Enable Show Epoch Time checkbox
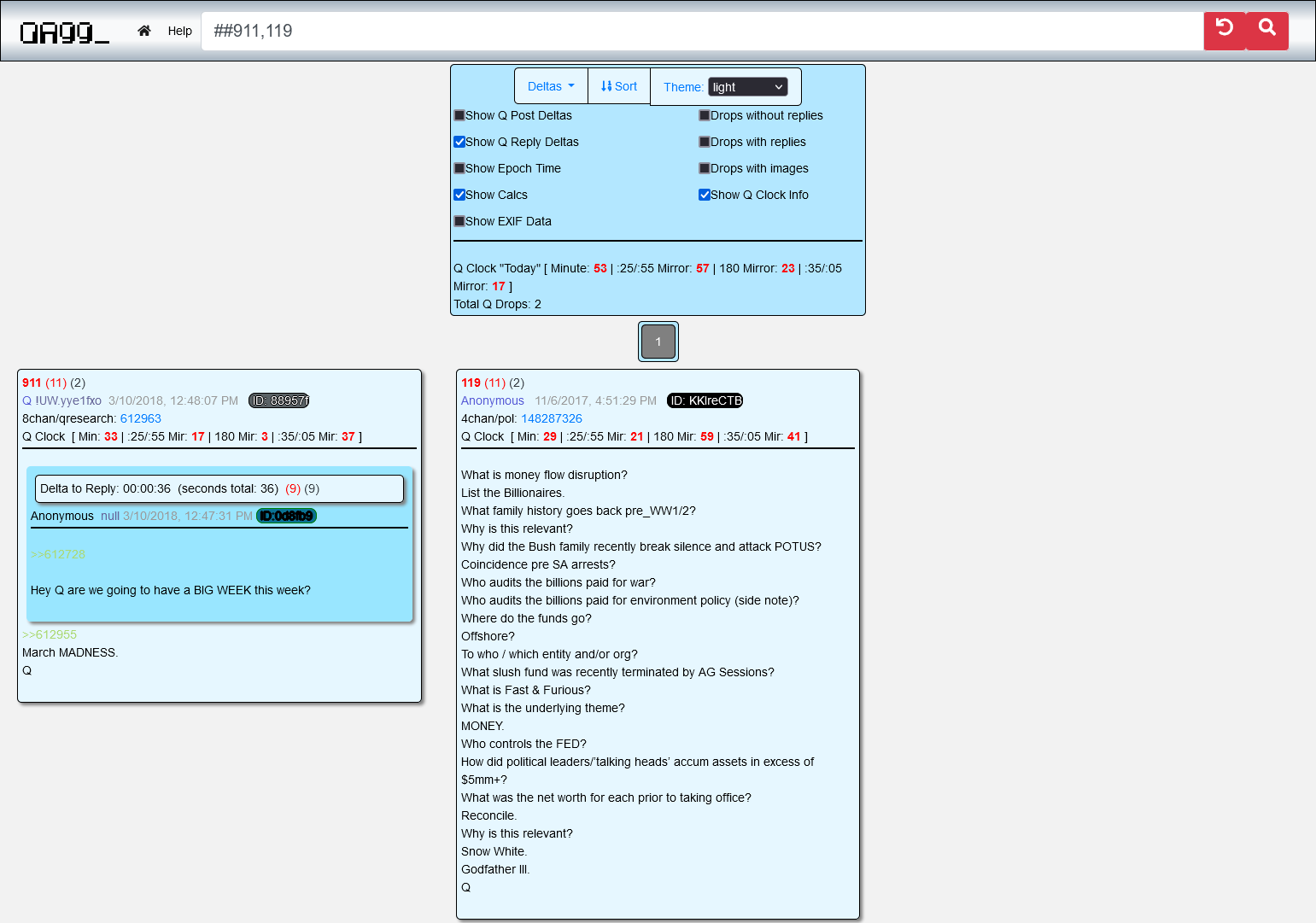This screenshot has width=1316, height=923. pyautogui.click(x=459, y=168)
